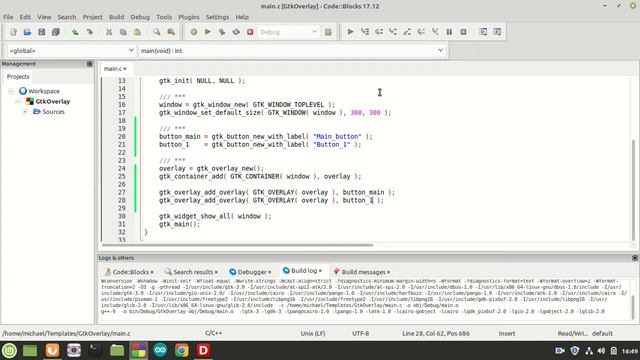This screenshot has width=640, height=360.
Task: Open the build target Debug dropdown
Action: (289, 32)
